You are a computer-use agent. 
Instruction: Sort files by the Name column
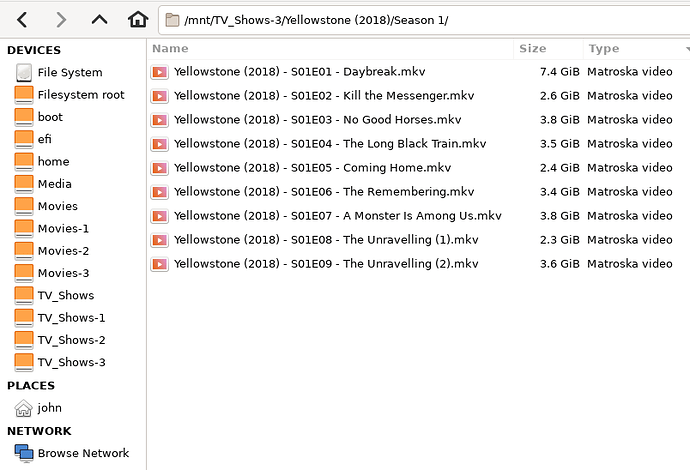330,48
